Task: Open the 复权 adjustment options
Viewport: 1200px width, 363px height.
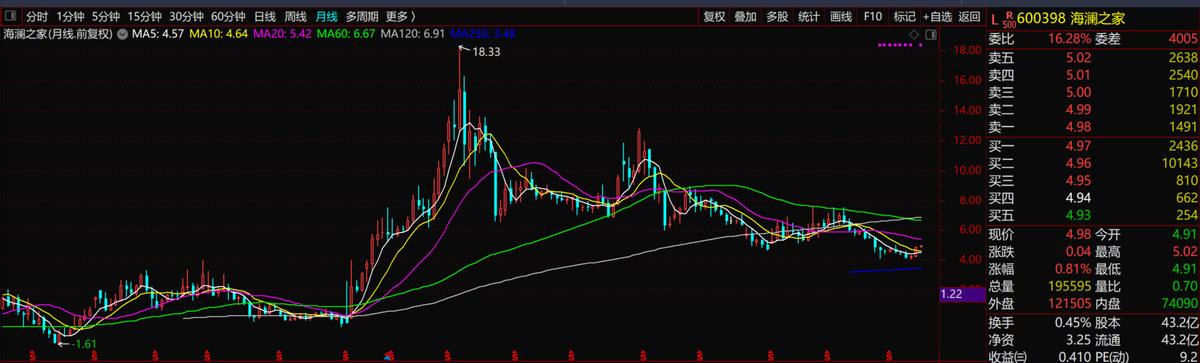Action: (x=714, y=16)
